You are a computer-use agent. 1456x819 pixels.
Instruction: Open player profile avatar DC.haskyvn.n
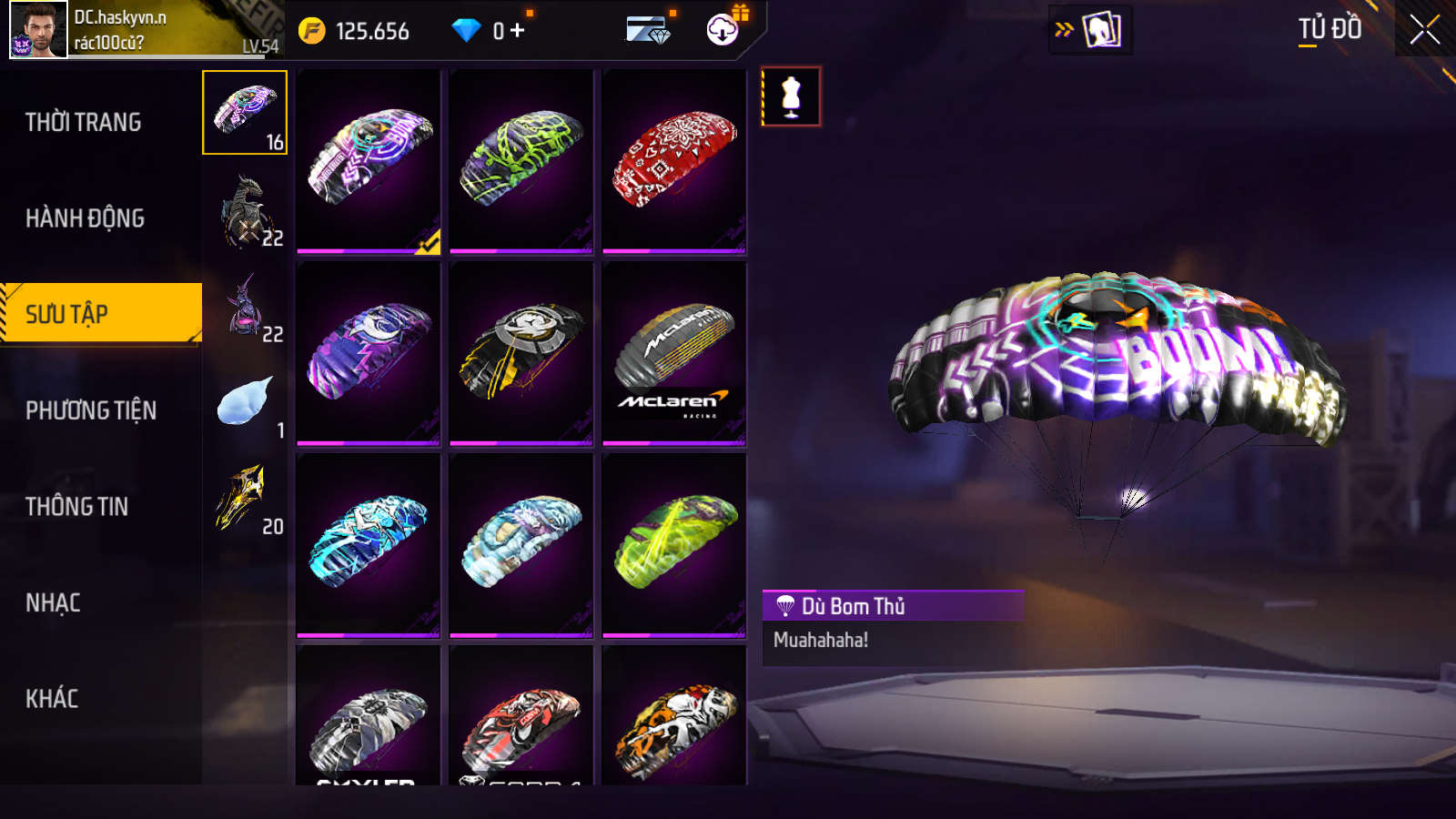pyautogui.click(x=38, y=30)
